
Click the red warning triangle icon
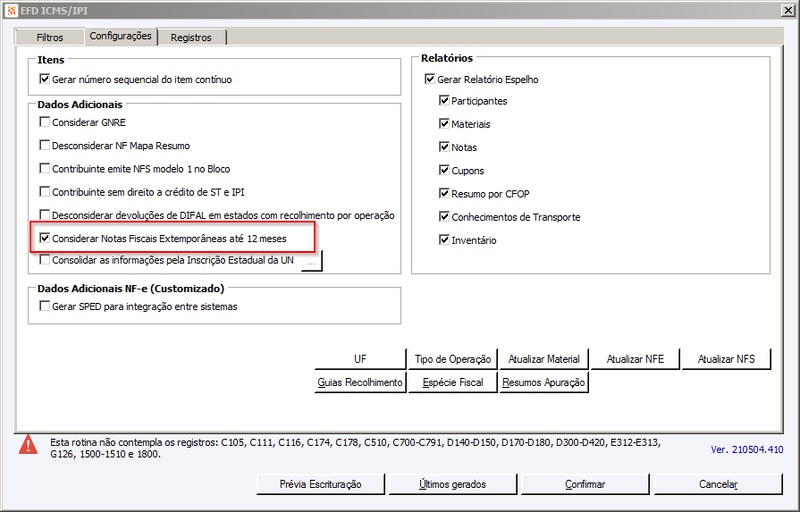click(x=28, y=445)
